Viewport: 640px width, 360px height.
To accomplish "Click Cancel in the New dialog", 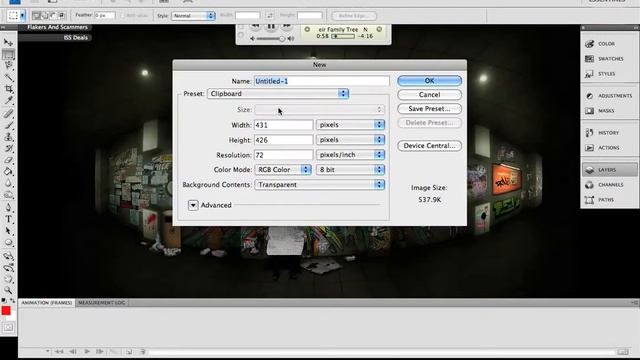I will pos(429,94).
